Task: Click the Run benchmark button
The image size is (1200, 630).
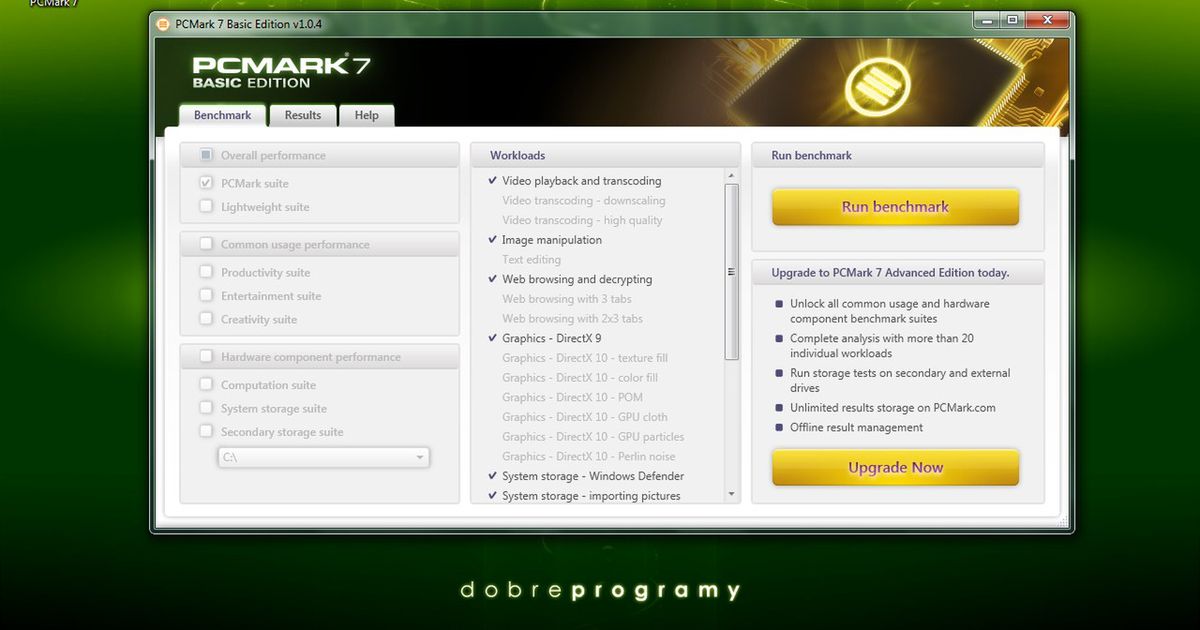Action: [x=894, y=207]
